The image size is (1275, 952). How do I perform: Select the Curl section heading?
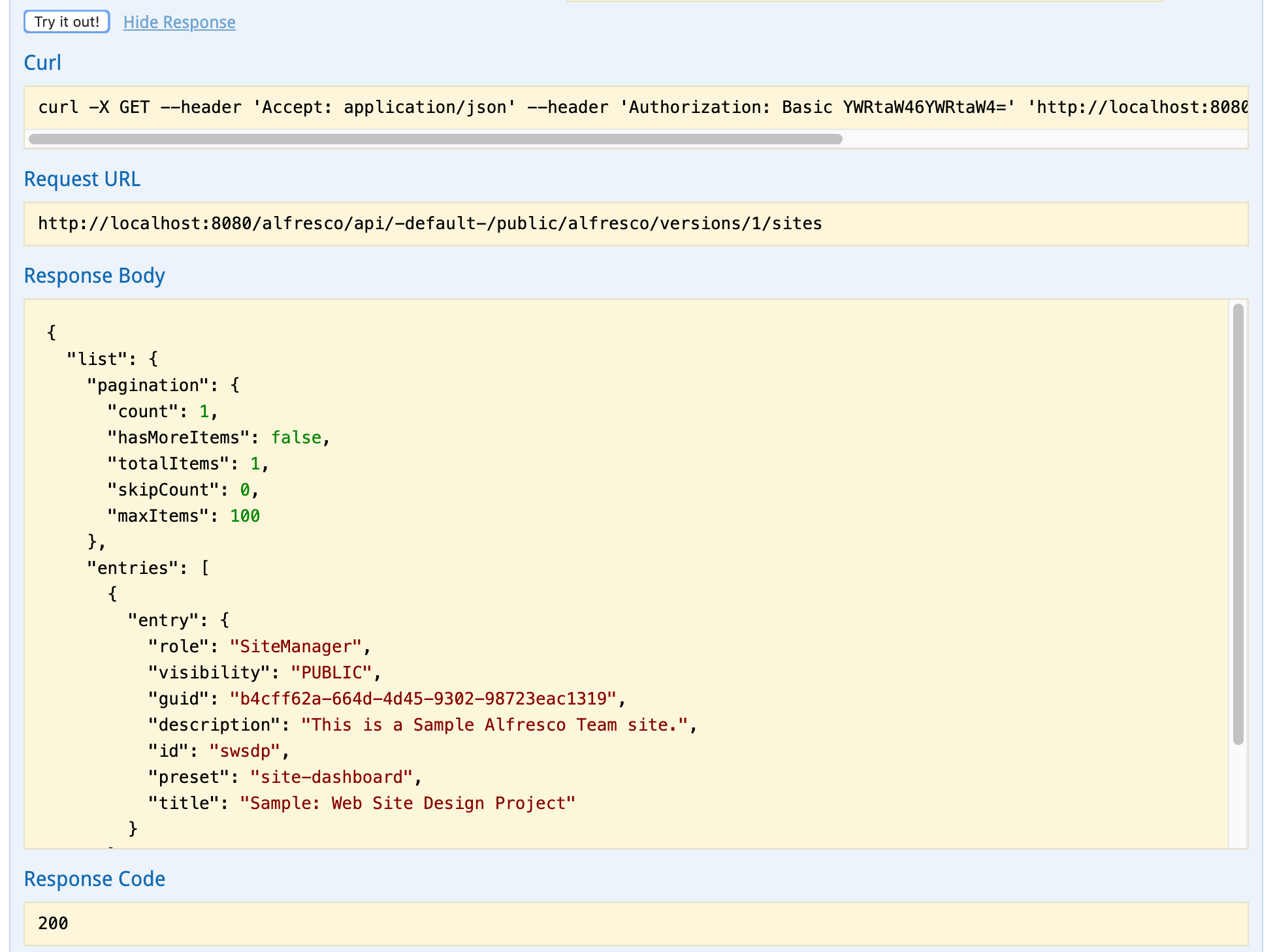[42, 63]
